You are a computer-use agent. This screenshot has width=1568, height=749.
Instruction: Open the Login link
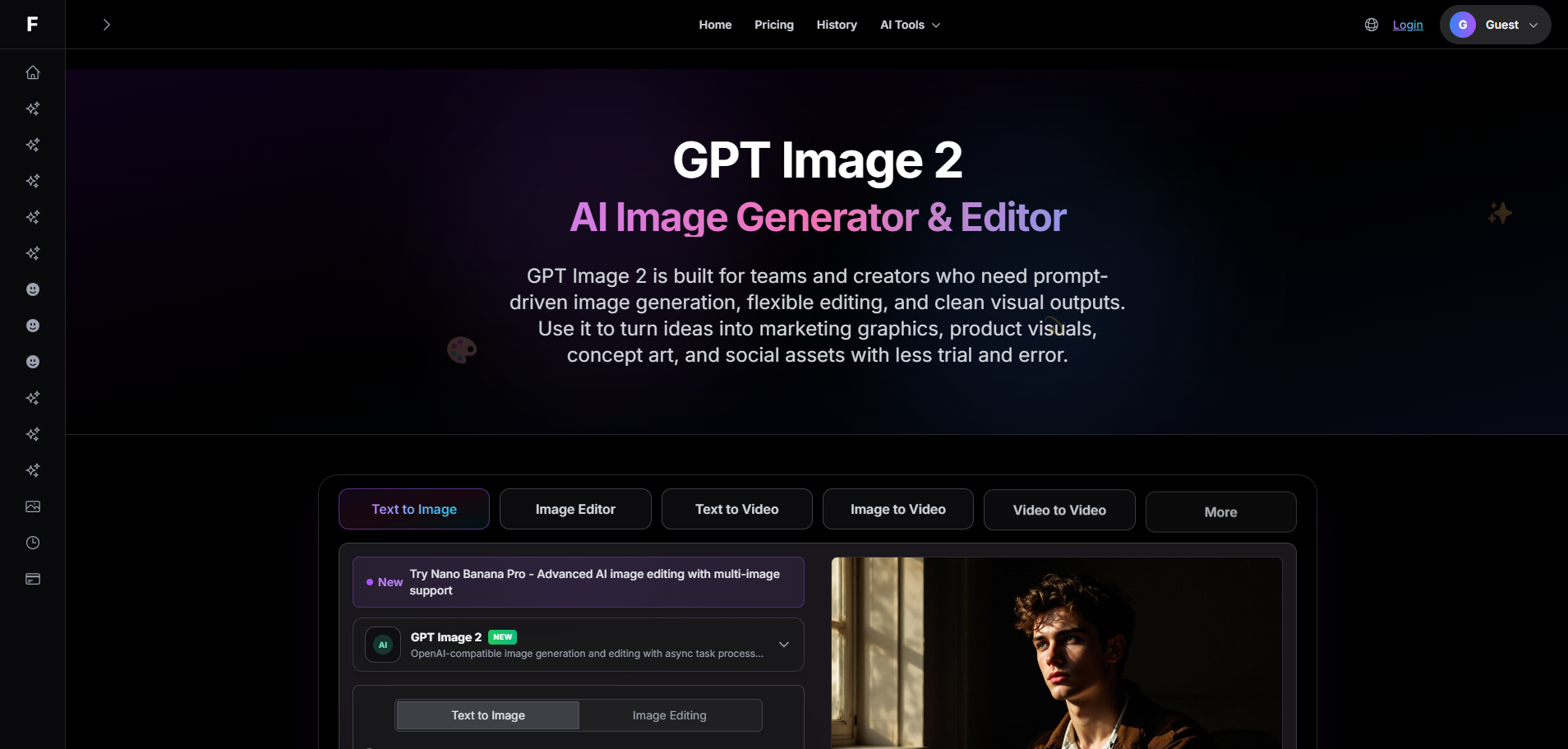[x=1409, y=25]
